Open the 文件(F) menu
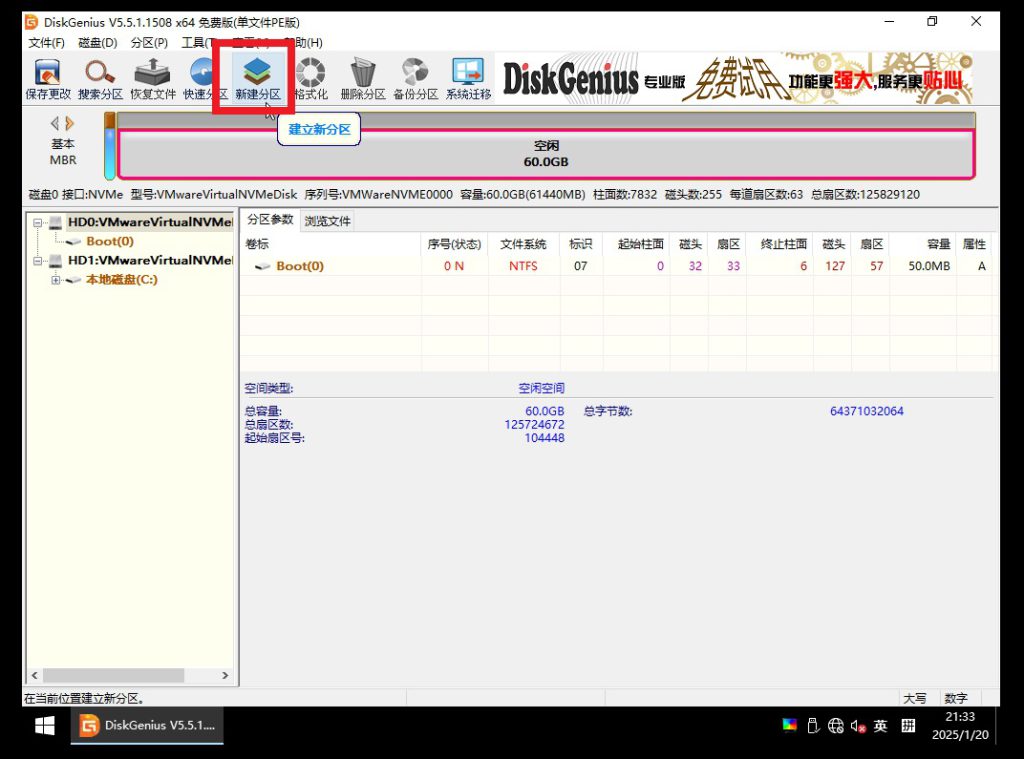This screenshot has height=759, width=1024. pos(46,43)
